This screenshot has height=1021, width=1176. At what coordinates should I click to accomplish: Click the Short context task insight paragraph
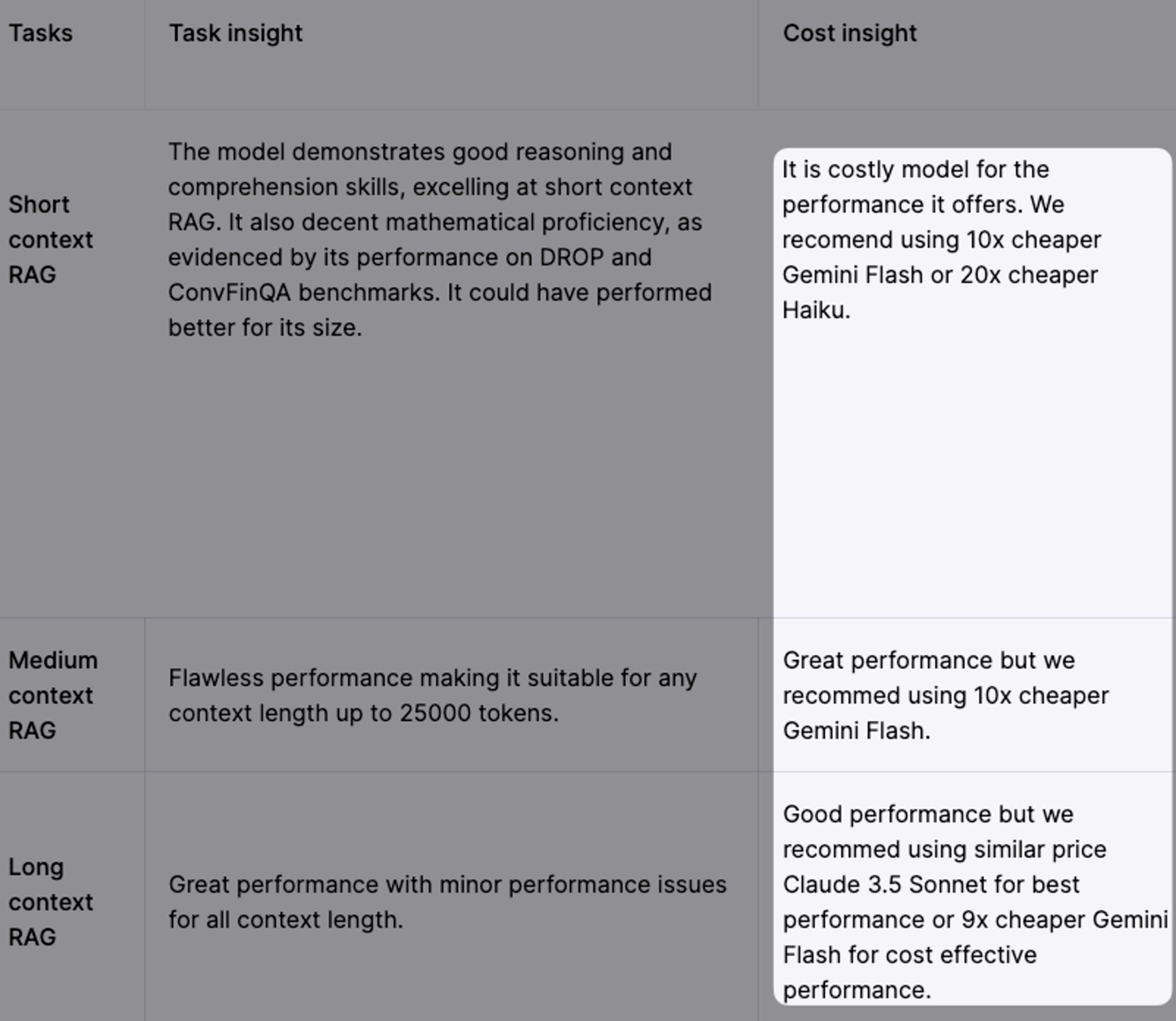coord(439,240)
